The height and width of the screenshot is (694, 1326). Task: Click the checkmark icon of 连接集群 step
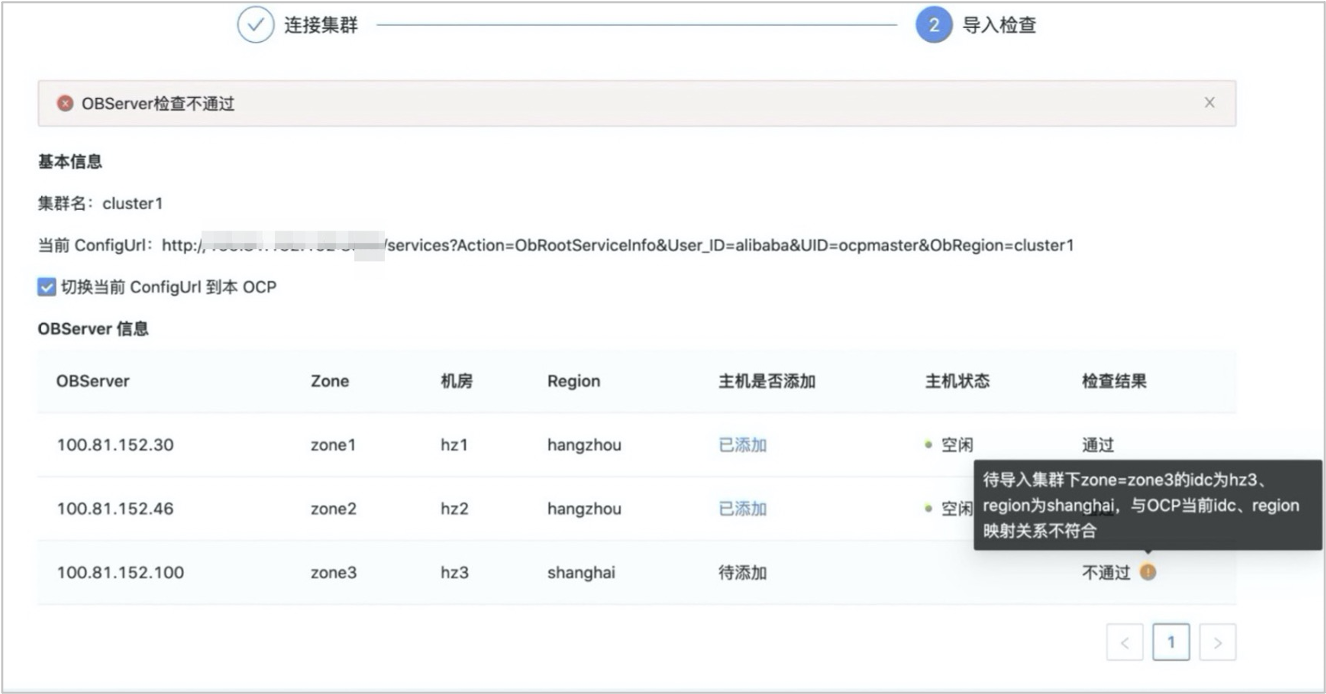255,25
